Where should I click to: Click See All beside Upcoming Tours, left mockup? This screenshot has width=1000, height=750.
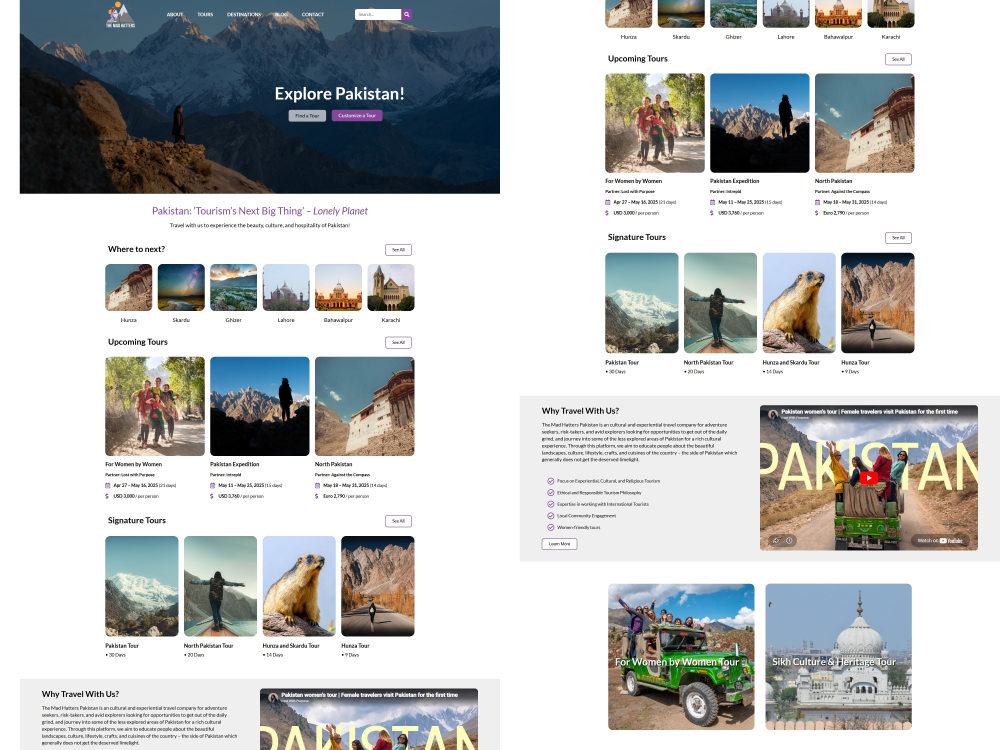coord(399,342)
